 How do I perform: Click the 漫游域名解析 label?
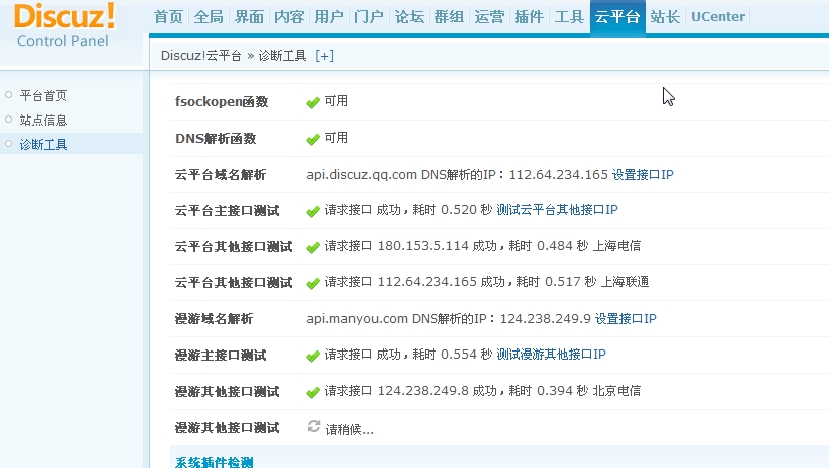click(214, 319)
